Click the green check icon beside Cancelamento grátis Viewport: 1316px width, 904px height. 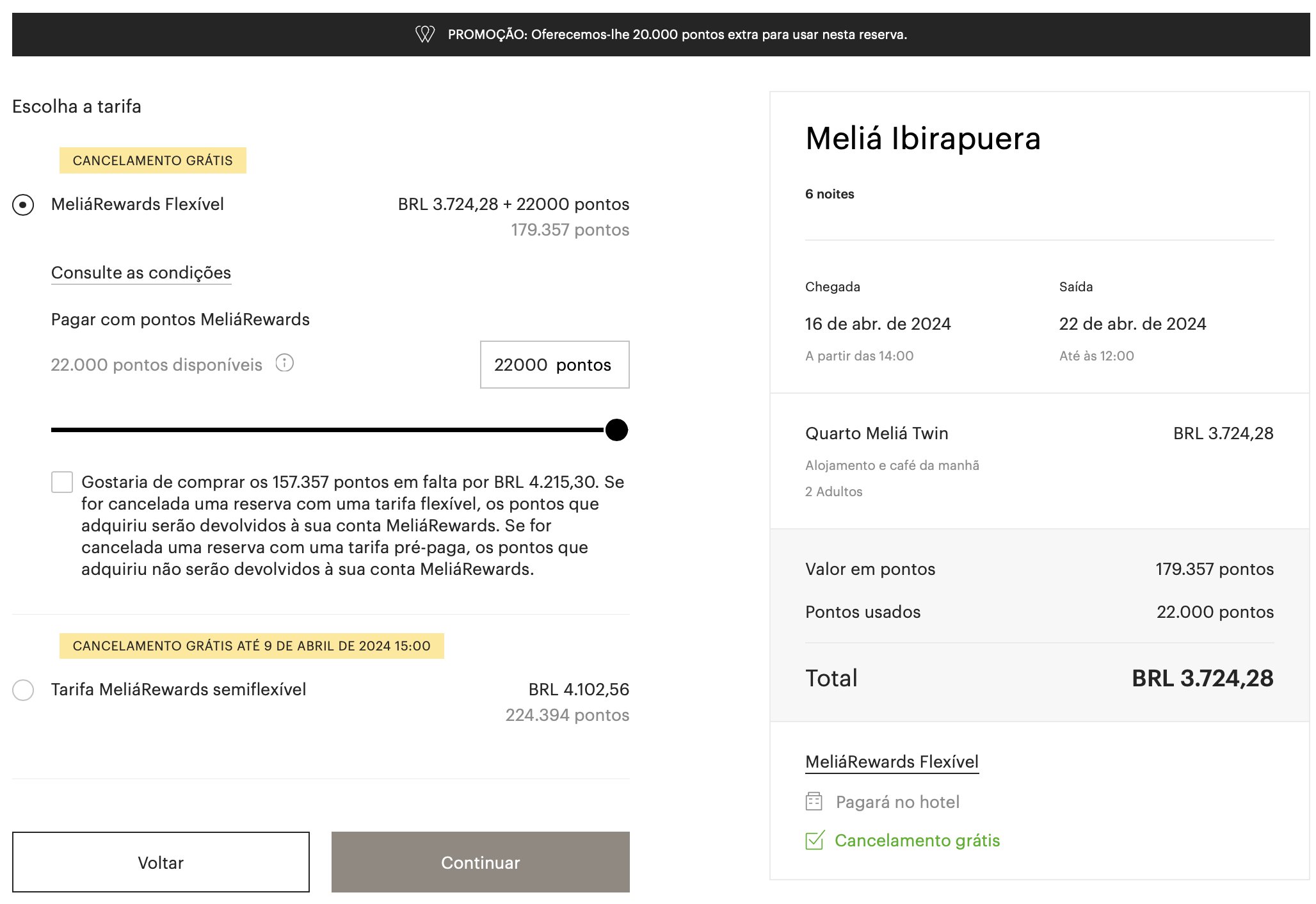tap(814, 840)
